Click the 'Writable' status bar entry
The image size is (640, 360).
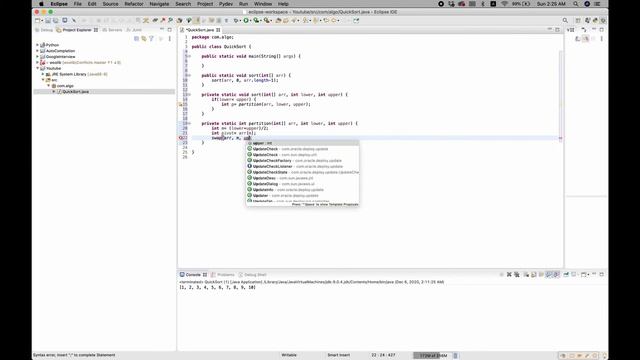point(289,355)
